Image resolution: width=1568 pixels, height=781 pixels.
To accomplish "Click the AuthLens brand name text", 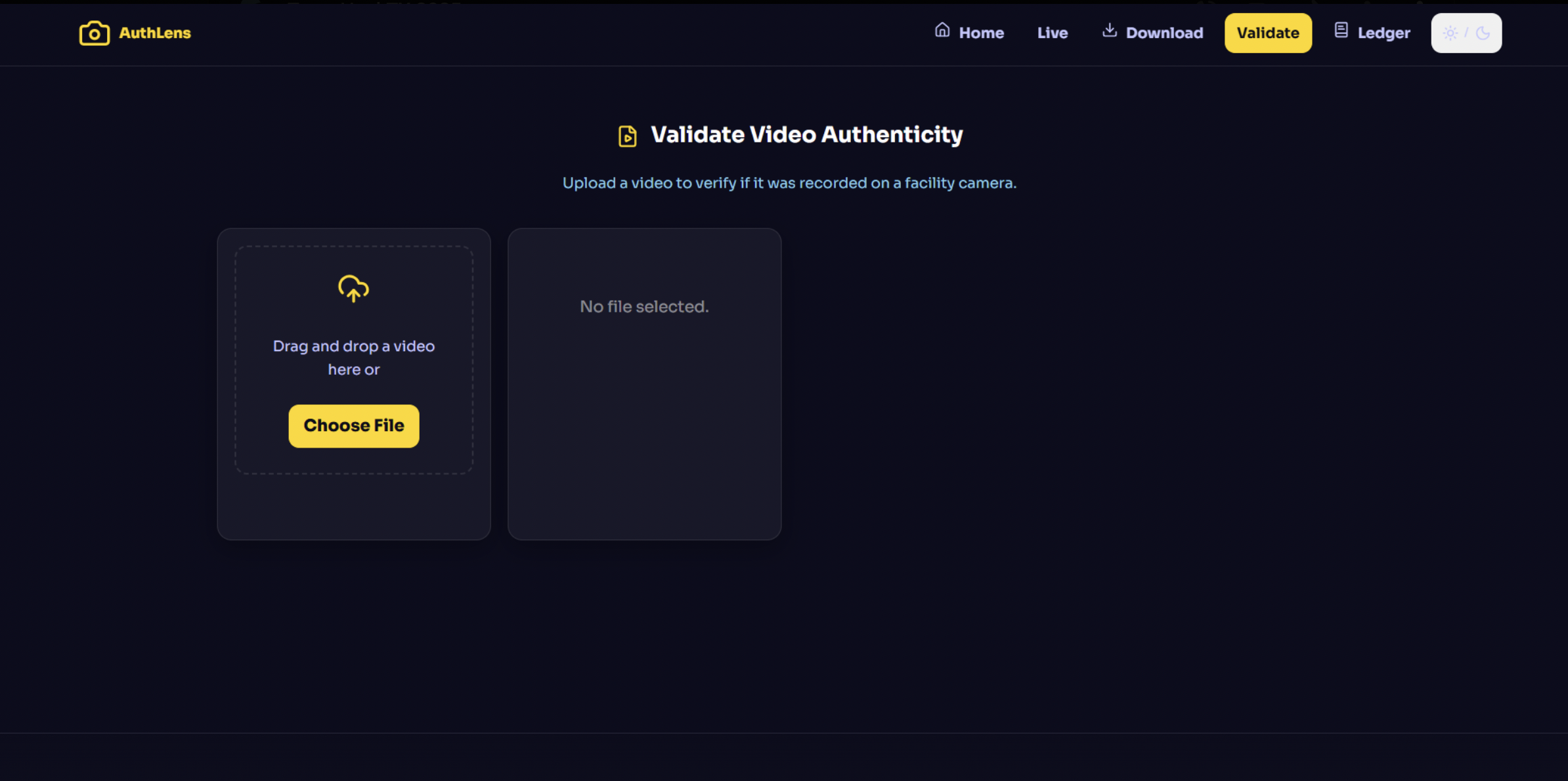I will coord(155,33).
